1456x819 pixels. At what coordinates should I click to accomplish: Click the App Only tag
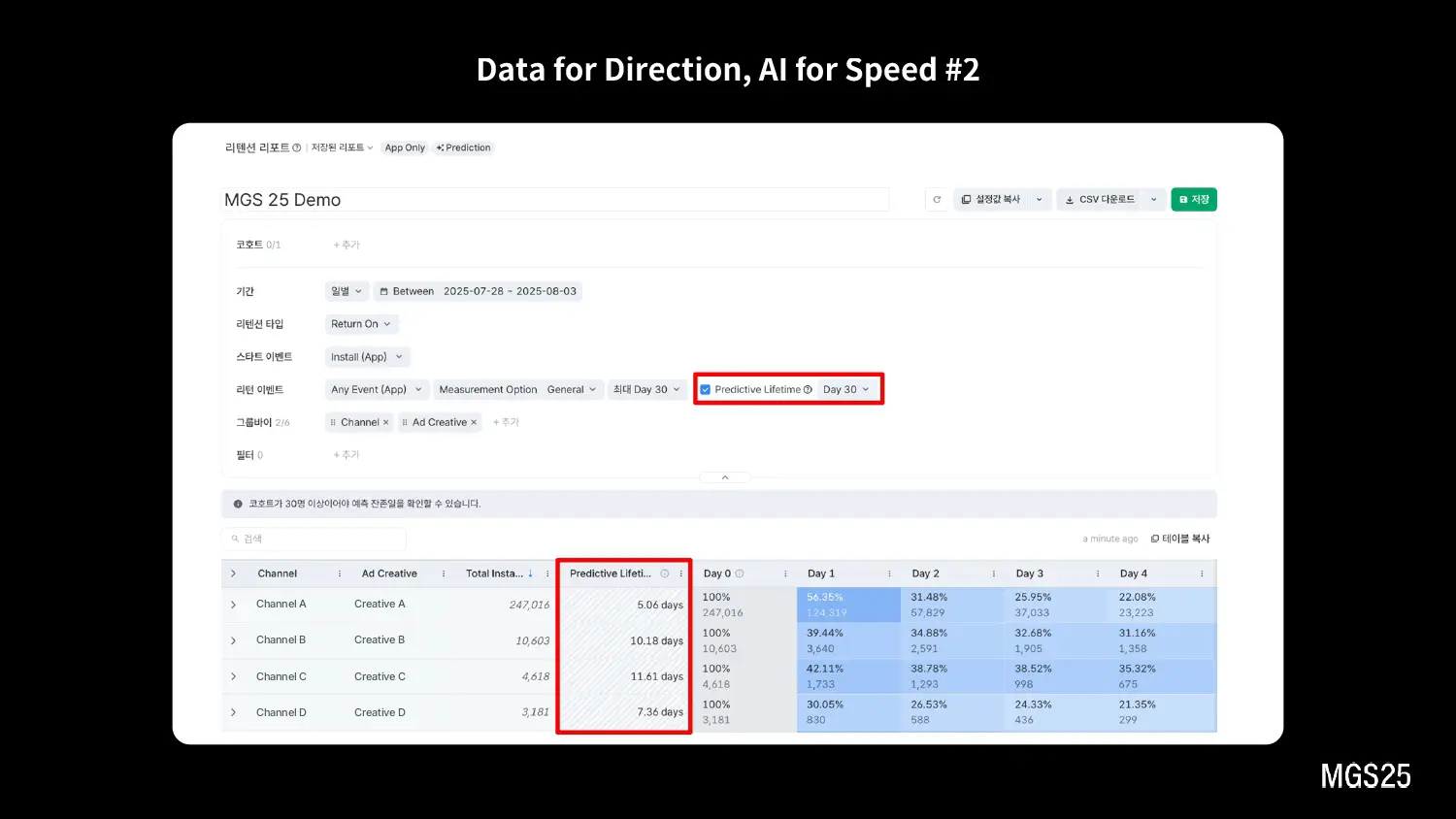click(x=405, y=148)
